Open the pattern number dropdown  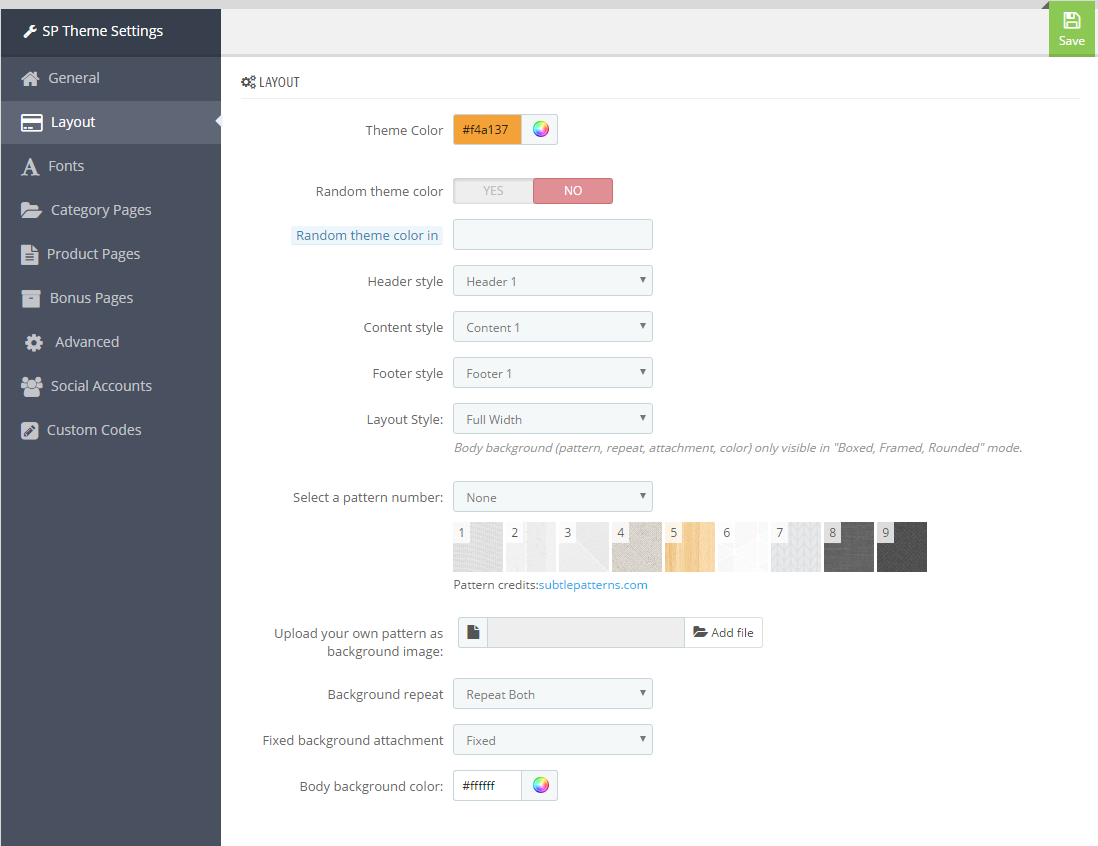tap(552, 497)
